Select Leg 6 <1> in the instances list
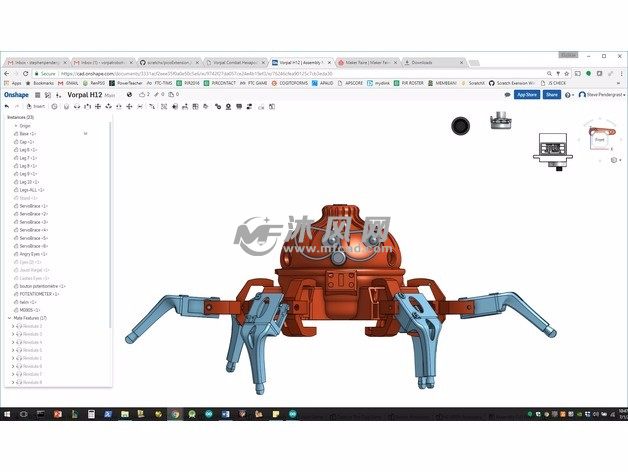This screenshot has height=472, width=628. point(28,150)
